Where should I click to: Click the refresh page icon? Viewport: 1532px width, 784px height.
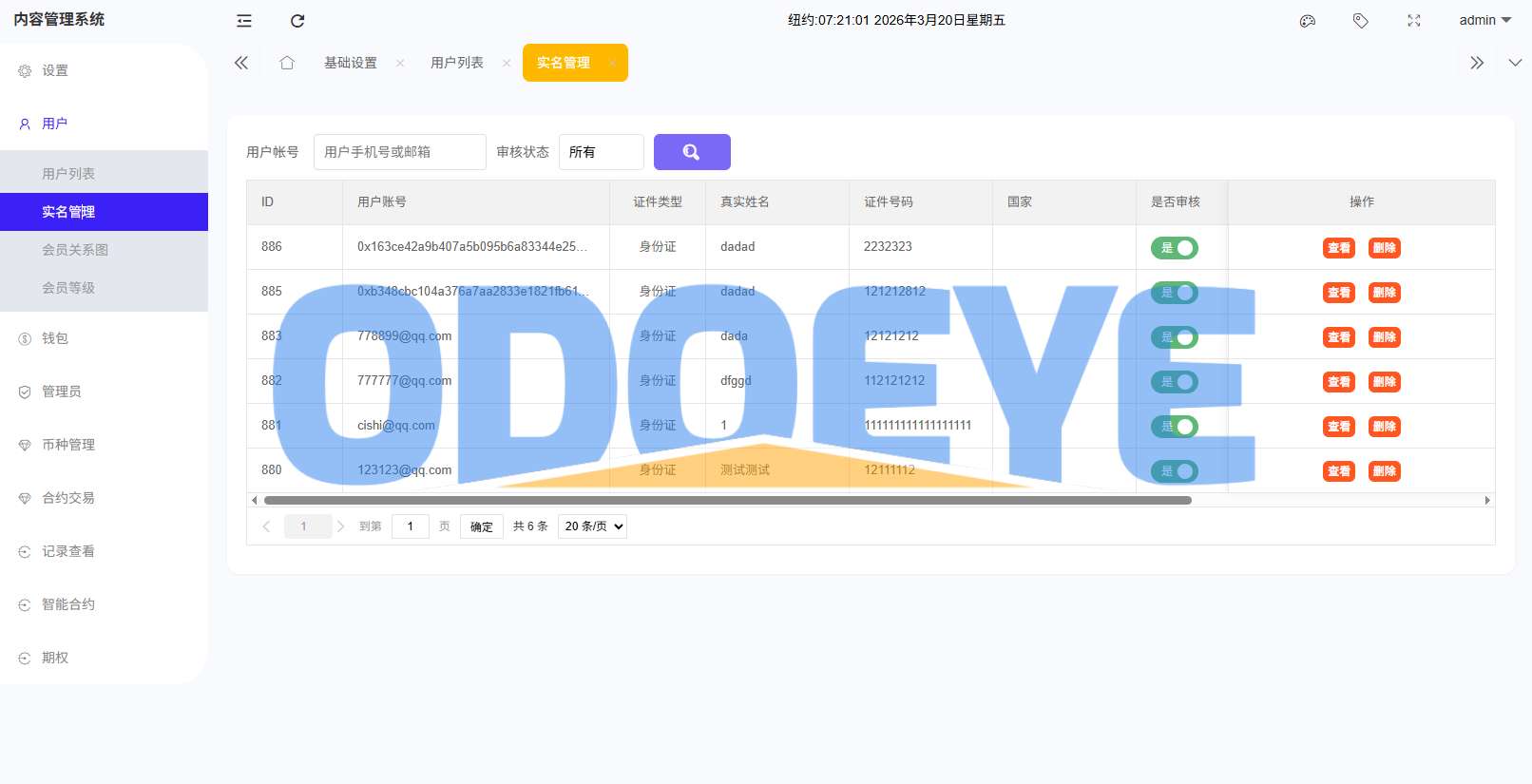pos(297,21)
